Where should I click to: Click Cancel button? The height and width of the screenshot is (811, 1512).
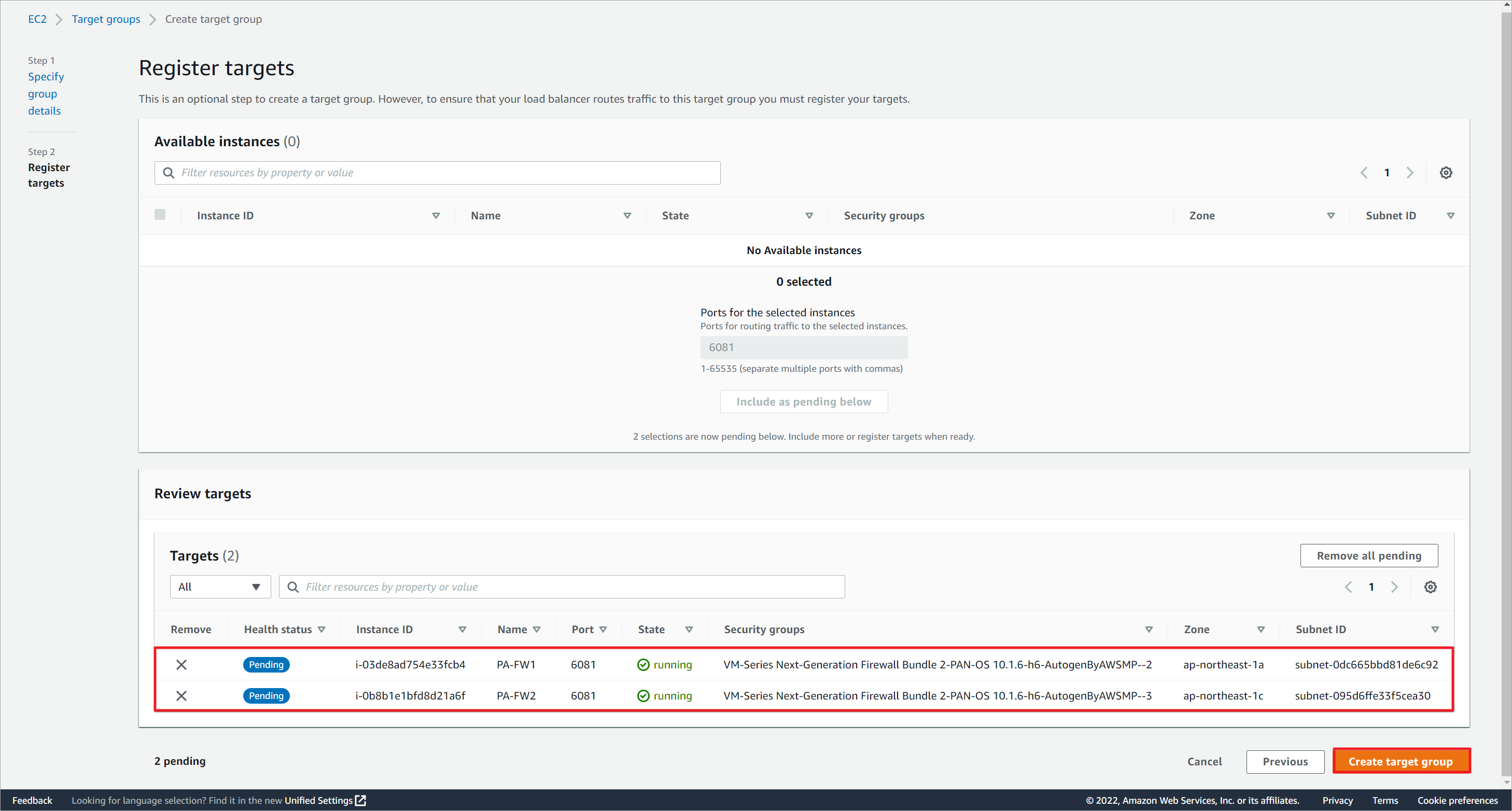(1205, 761)
